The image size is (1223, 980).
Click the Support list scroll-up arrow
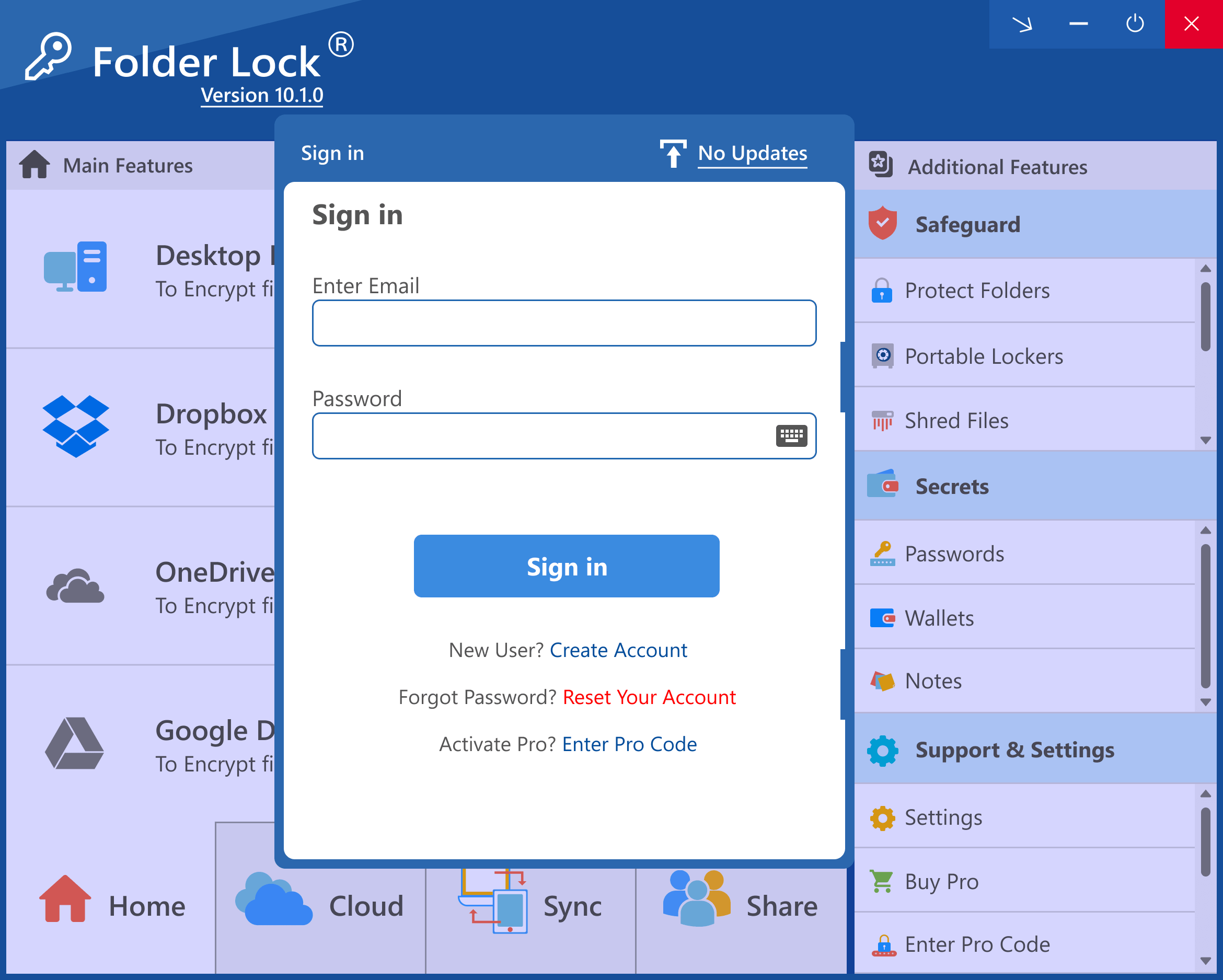pos(1206,794)
